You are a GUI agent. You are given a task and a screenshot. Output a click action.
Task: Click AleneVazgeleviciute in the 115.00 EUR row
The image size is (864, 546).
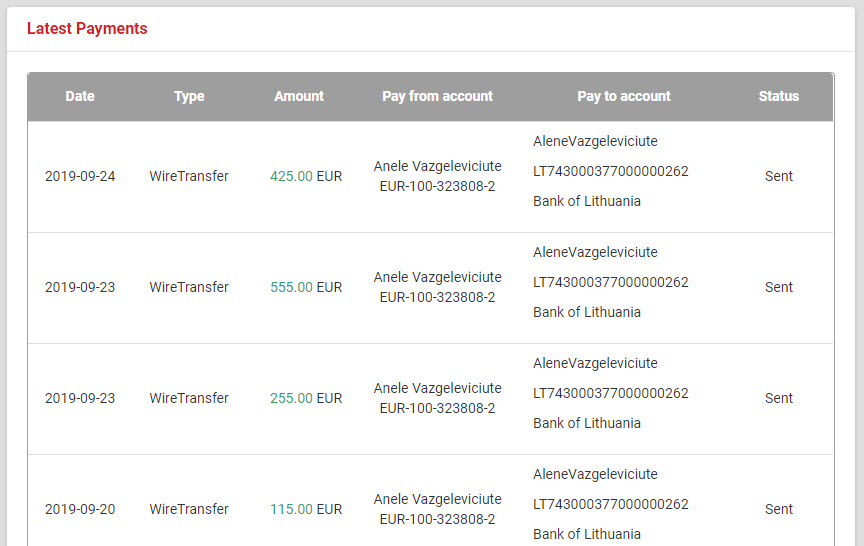595,475
